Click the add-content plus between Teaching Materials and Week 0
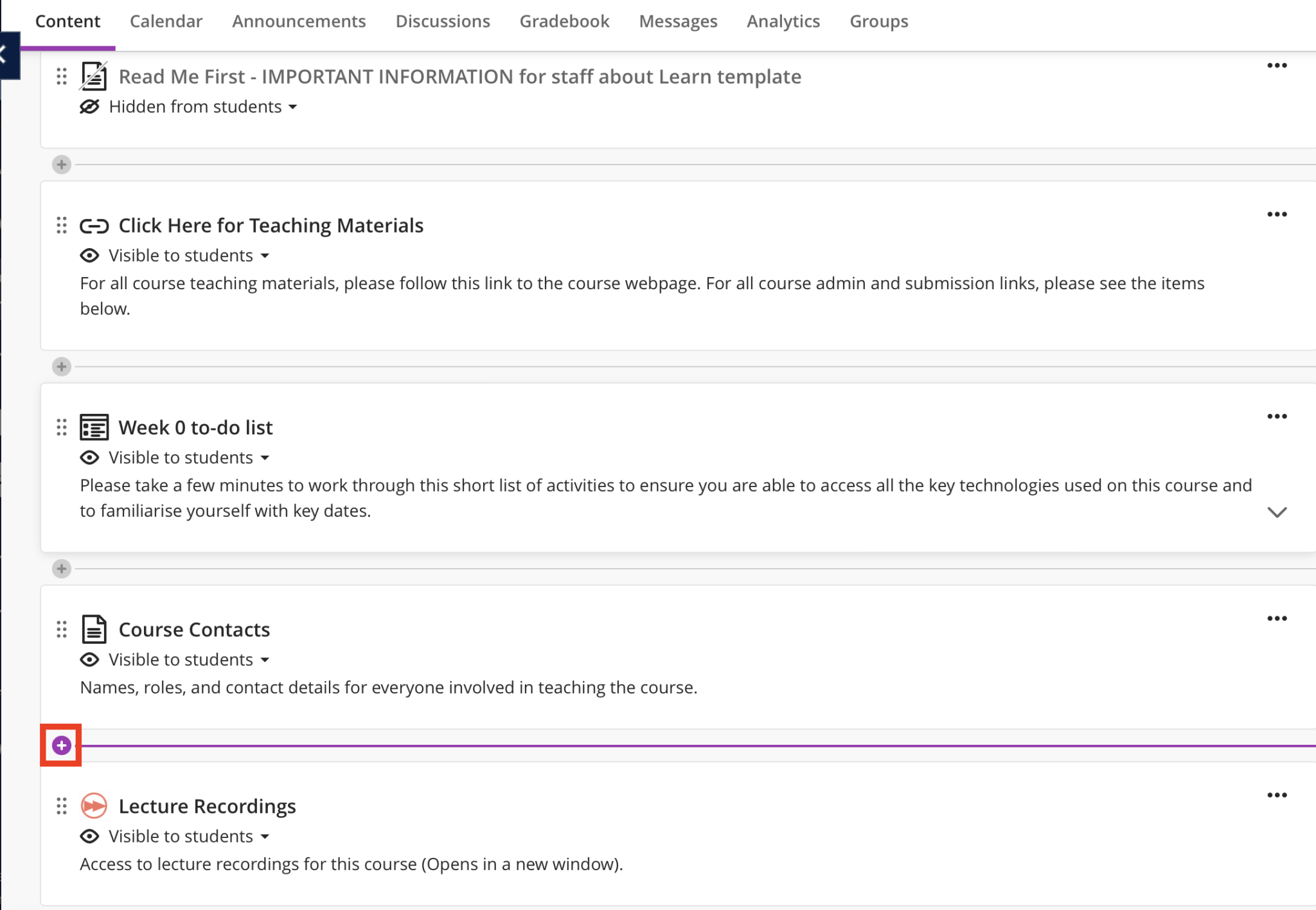 [x=62, y=367]
